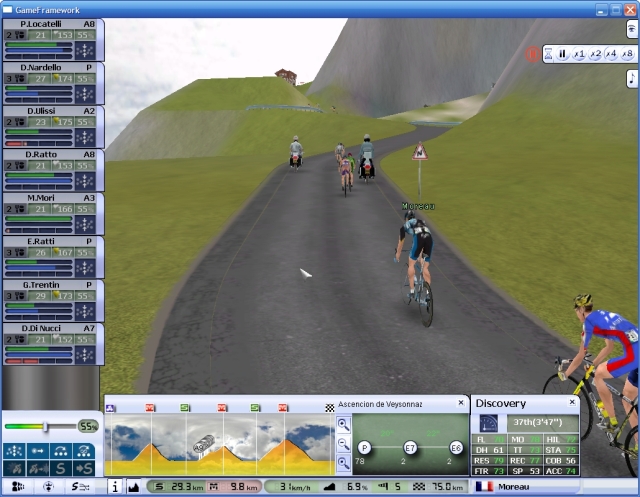Select the E7 group marker
This screenshot has height=497, width=640.
(x=409, y=447)
